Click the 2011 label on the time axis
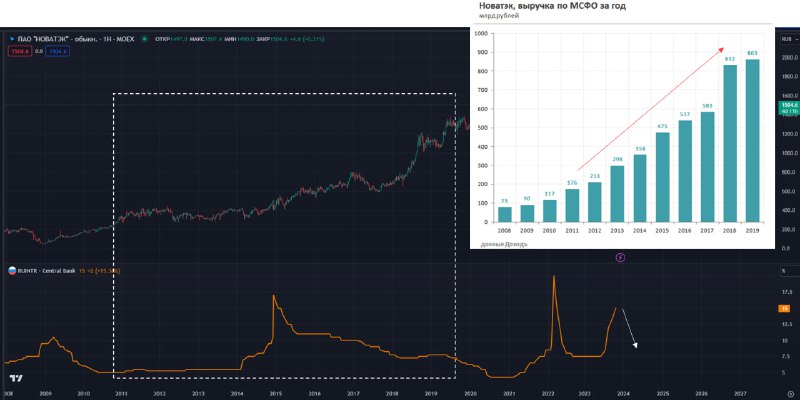Screen dimensions: 800x400 coord(121,394)
